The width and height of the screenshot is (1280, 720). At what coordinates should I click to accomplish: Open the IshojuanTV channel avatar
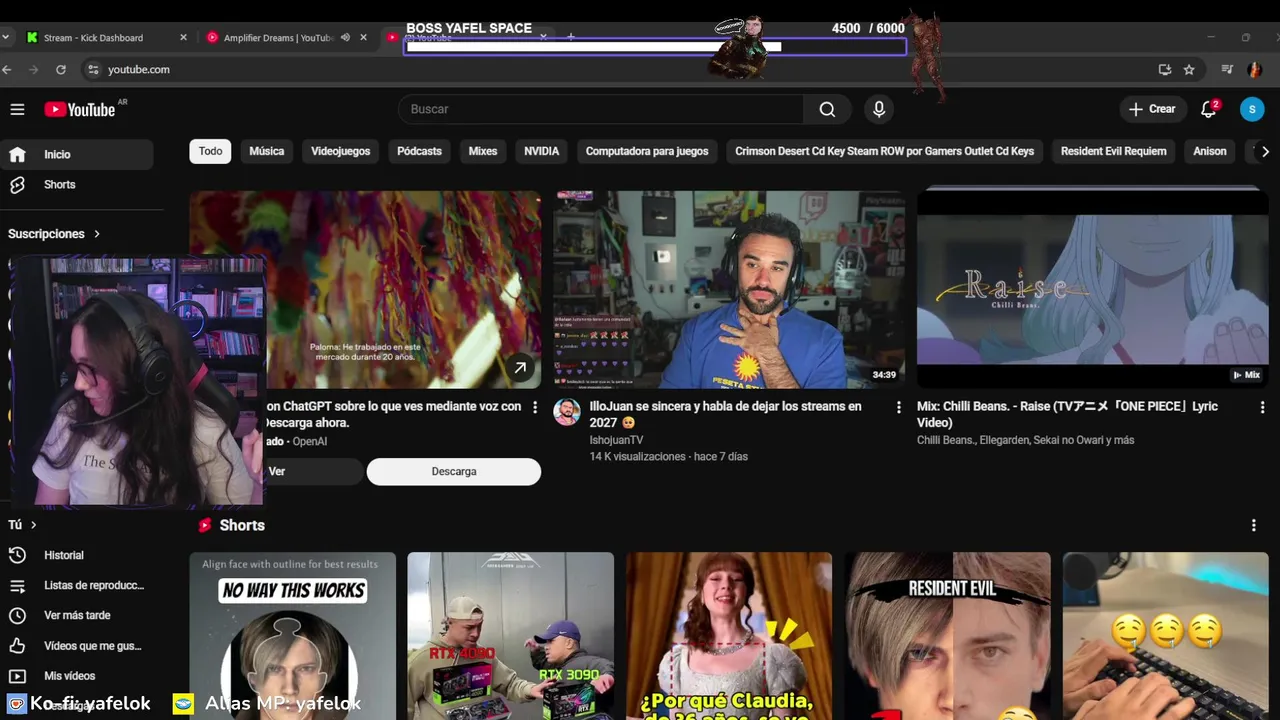(567, 412)
